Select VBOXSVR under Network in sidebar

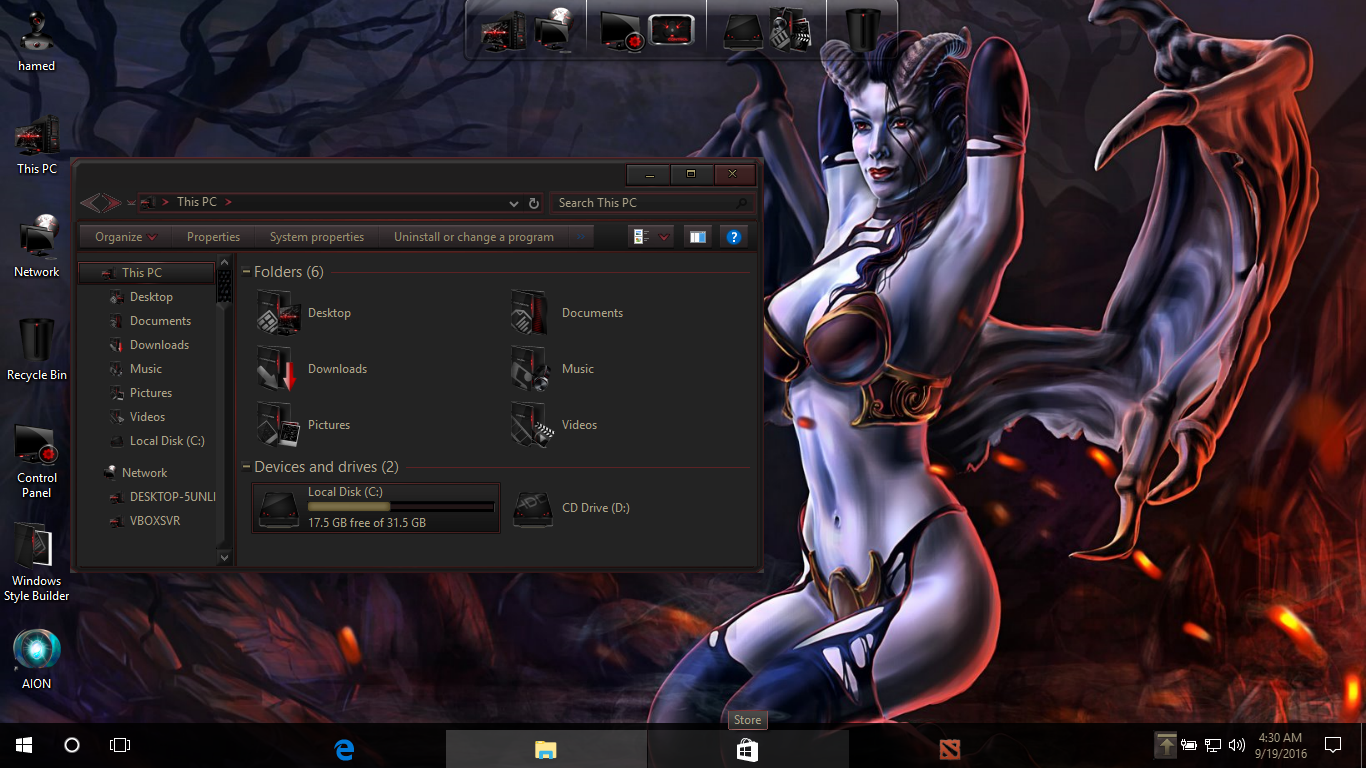click(x=155, y=521)
